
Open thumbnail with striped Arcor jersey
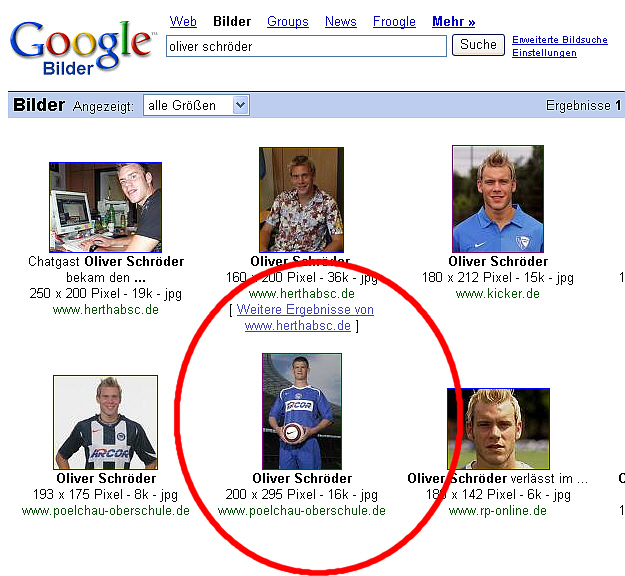click(106, 422)
